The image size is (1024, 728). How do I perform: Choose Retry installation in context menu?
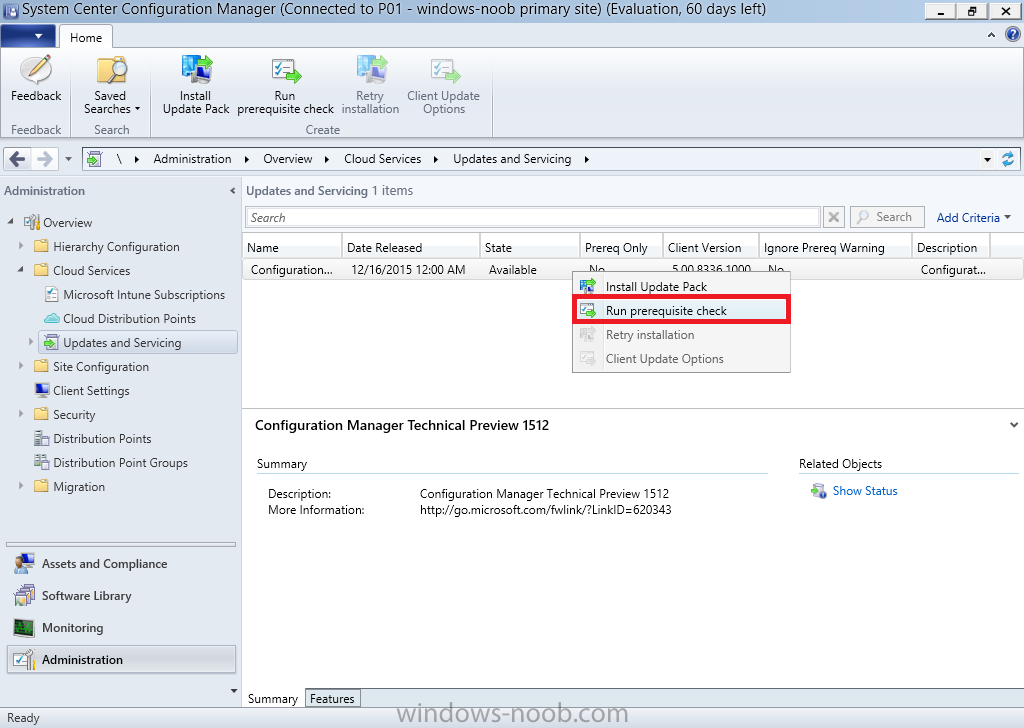click(x=681, y=334)
